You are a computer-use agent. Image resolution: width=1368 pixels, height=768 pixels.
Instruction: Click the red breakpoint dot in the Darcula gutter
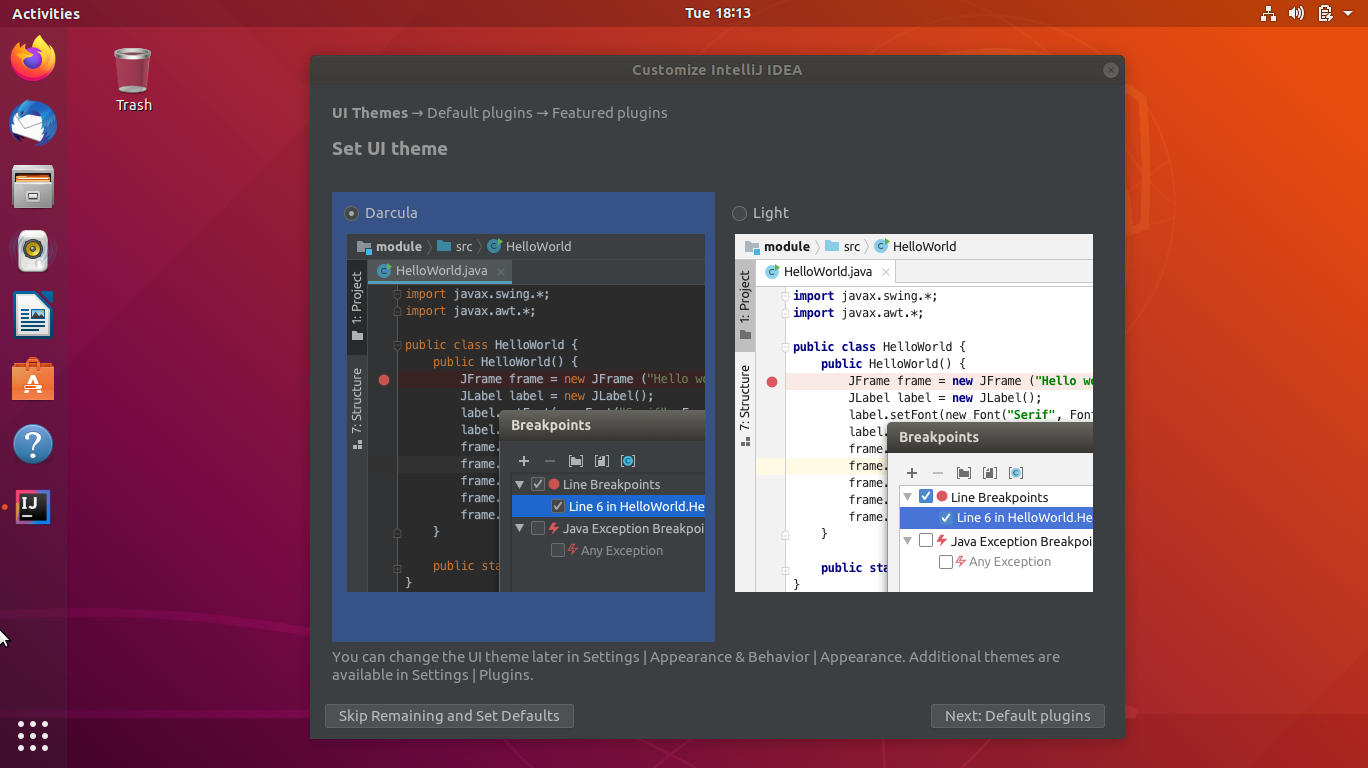[x=384, y=379]
